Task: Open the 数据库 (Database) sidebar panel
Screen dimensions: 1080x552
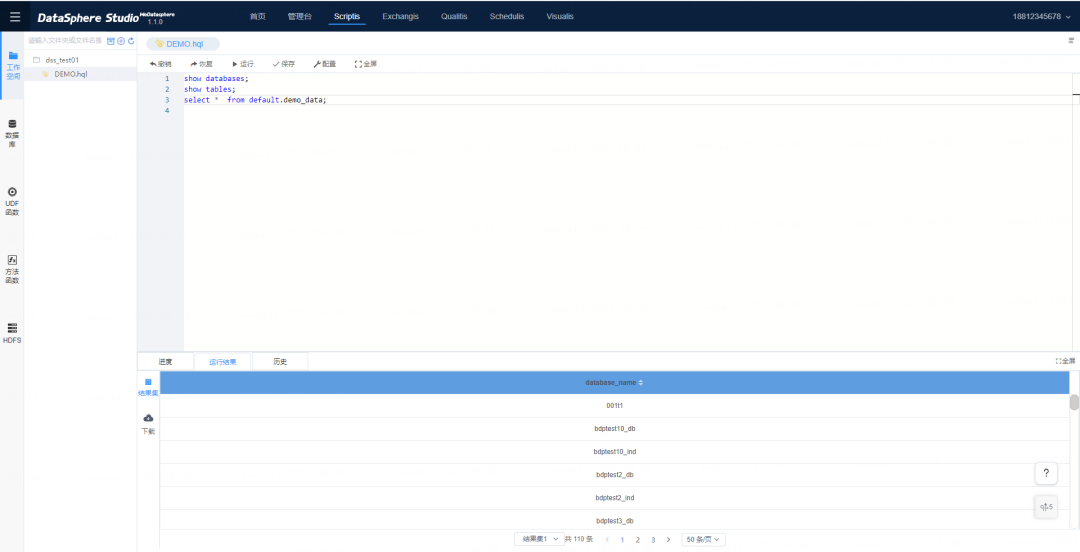Action: (x=12, y=133)
